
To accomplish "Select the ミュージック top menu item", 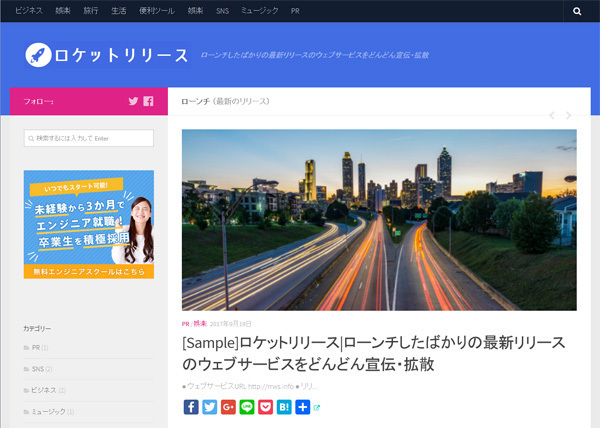I will (x=260, y=11).
